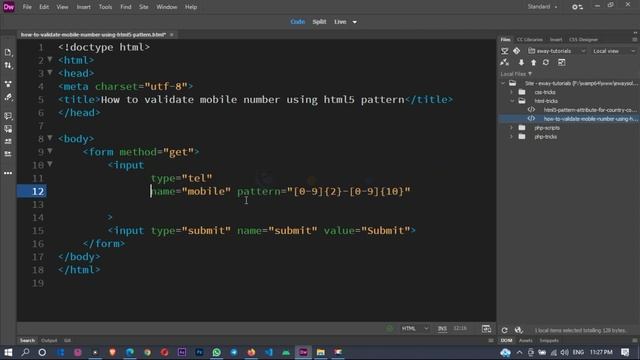Click the Put files up-arrow icon
640x360 pixels.
533,62
